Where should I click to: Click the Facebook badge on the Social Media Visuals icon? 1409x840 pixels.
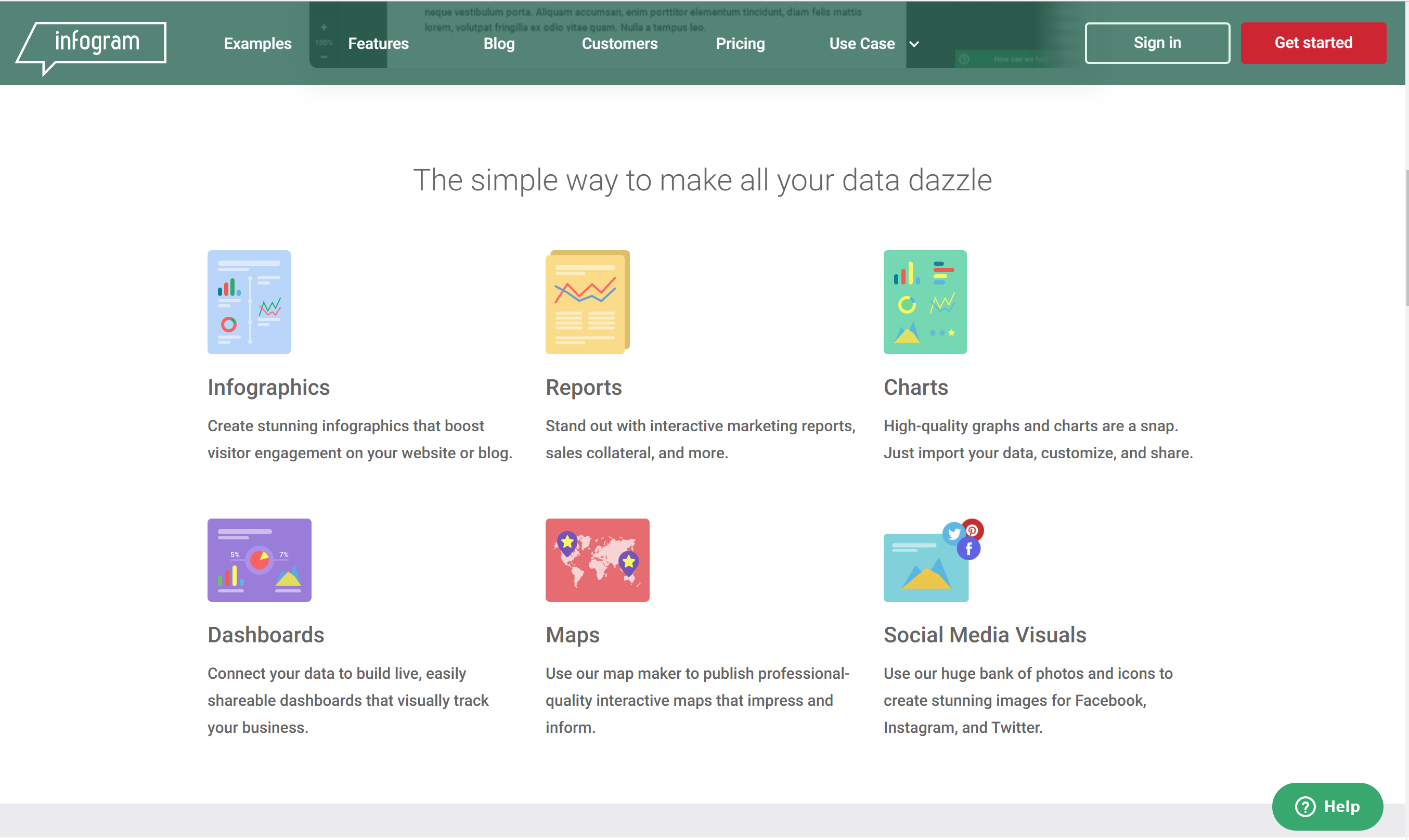coord(969,549)
